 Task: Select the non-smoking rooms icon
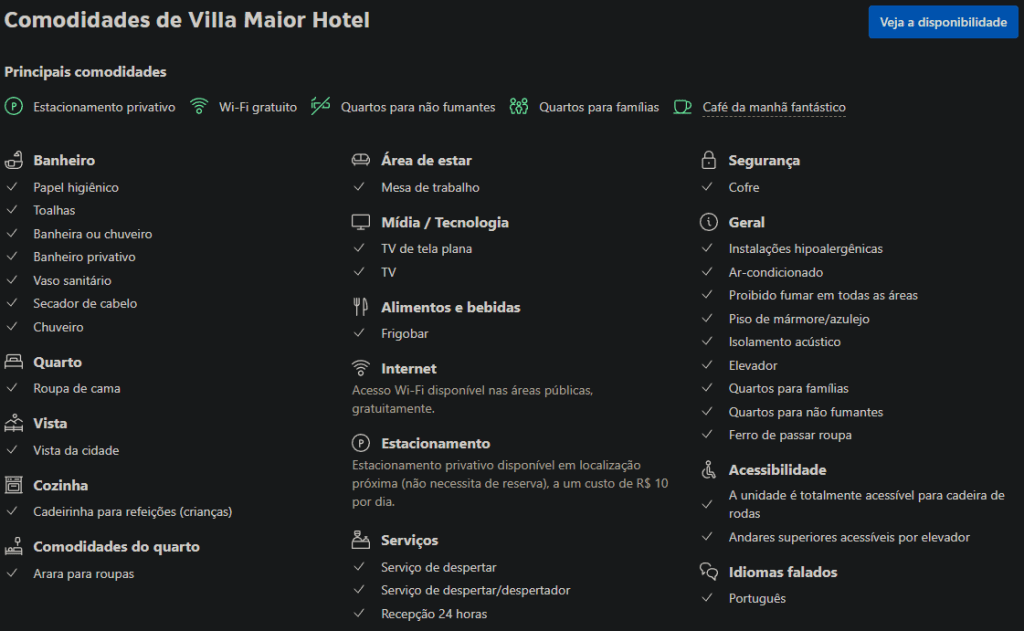coord(320,107)
